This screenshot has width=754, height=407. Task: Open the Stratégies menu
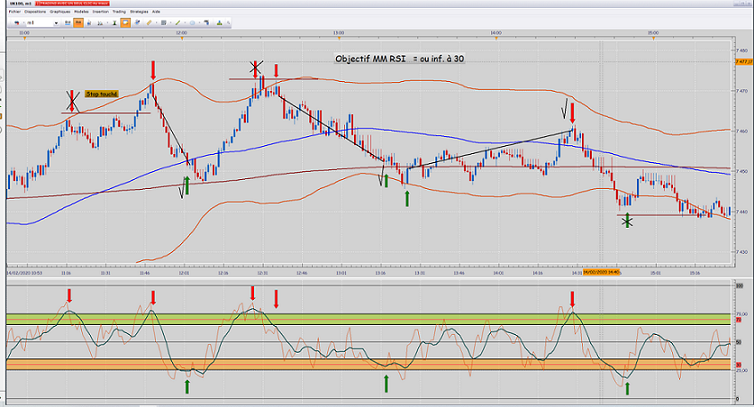tap(139, 11)
